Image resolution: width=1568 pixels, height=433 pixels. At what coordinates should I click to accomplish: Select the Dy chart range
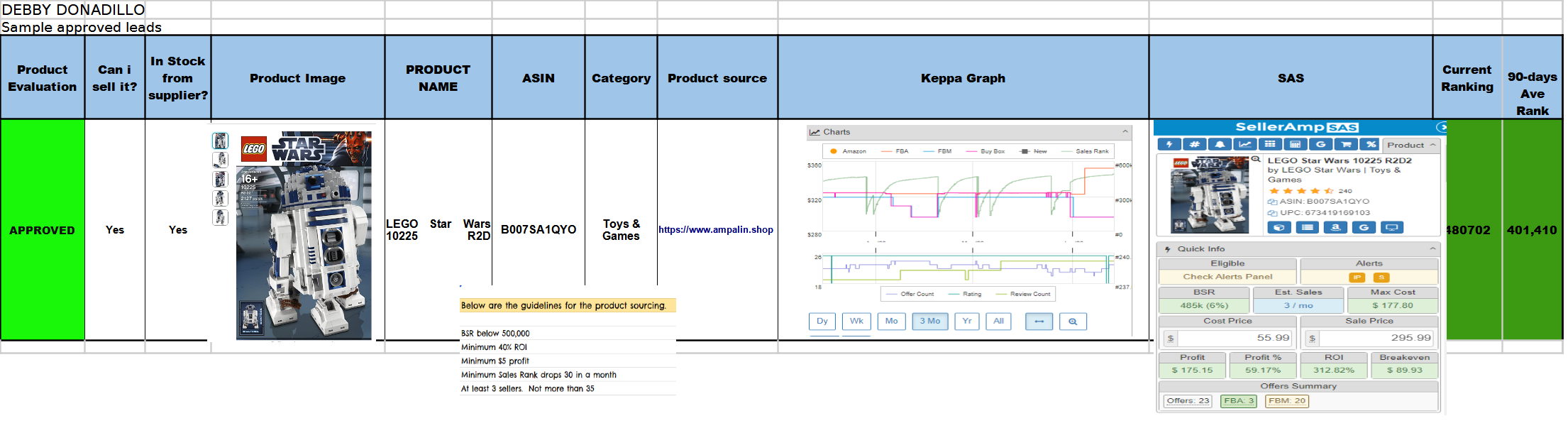click(x=822, y=322)
